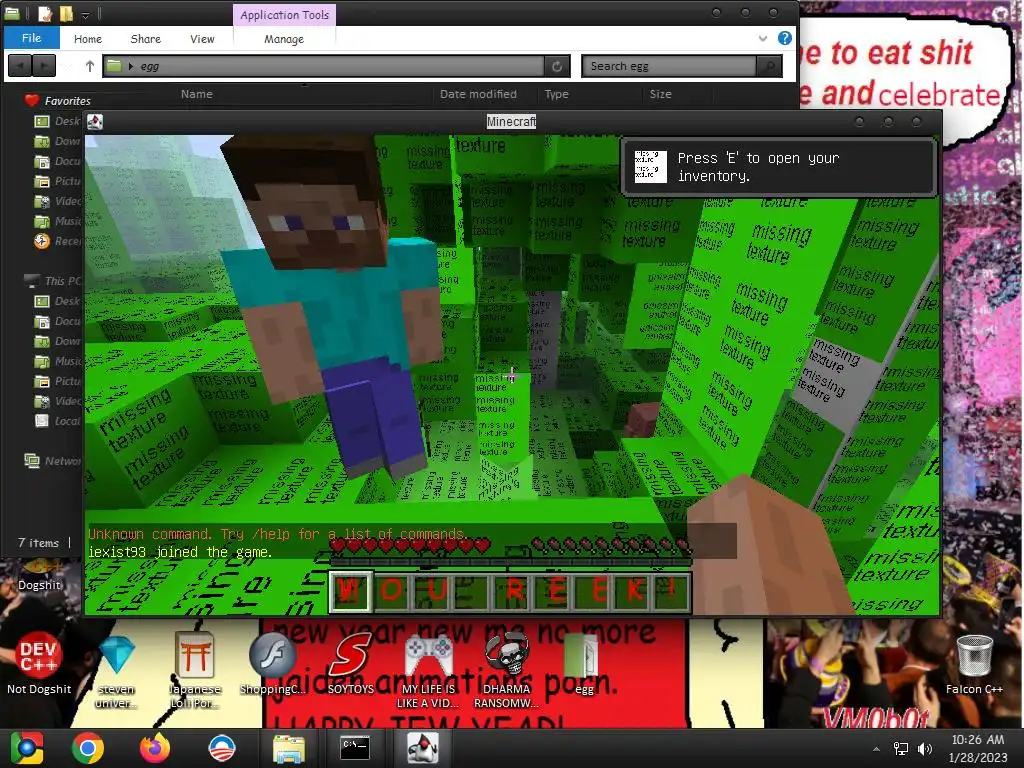
Task: Open the Falcon C++ recycle bin icon
Action: (x=974, y=664)
